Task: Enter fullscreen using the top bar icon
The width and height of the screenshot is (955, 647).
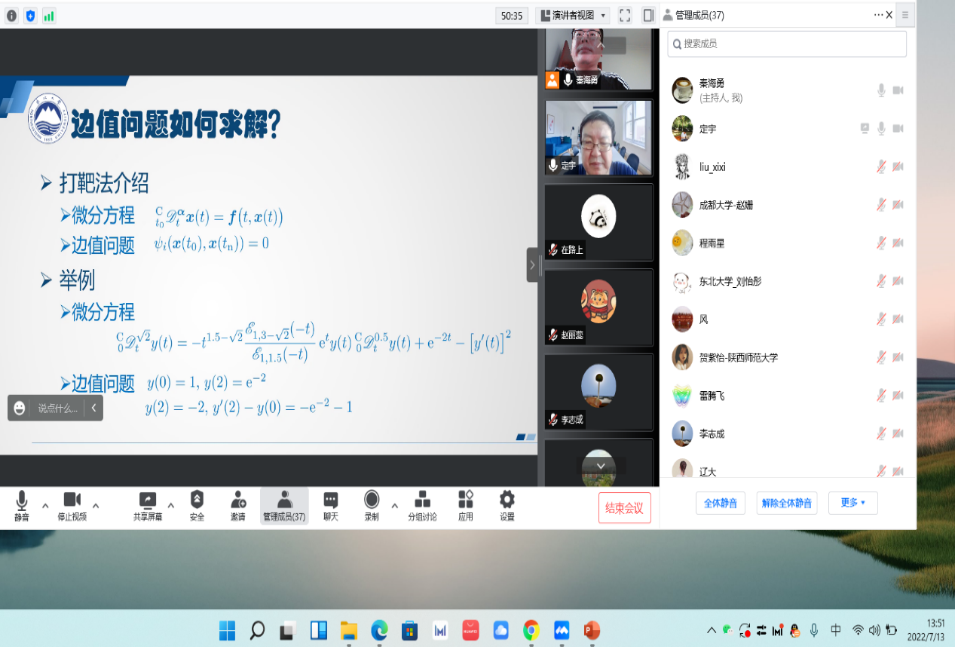Action: (x=625, y=15)
